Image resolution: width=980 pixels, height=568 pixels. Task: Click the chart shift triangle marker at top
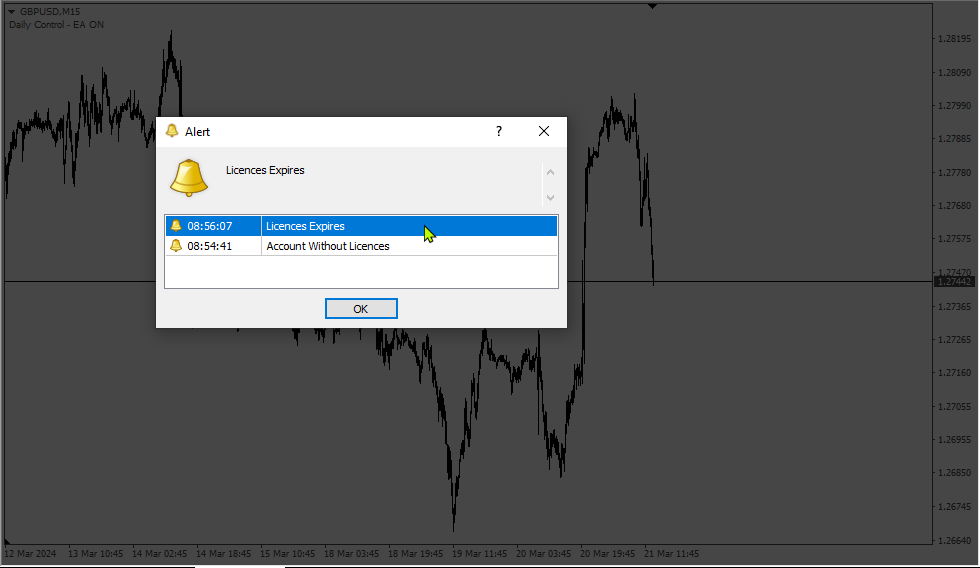click(x=652, y=6)
